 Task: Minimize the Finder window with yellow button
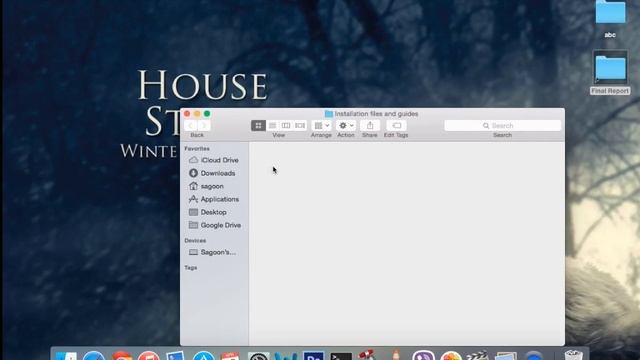(197, 113)
